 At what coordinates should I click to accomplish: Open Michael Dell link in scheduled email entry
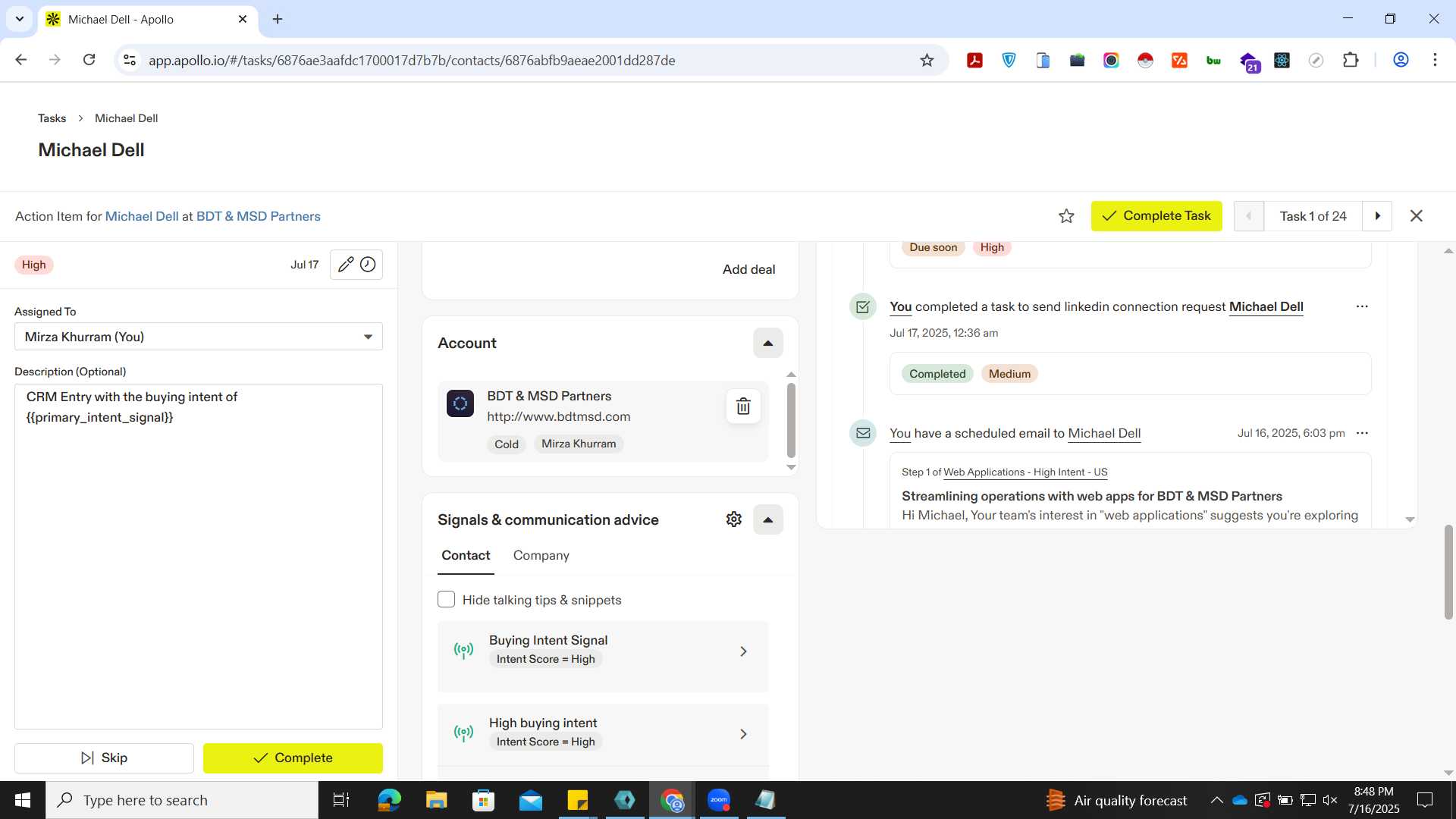tap(1104, 433)
